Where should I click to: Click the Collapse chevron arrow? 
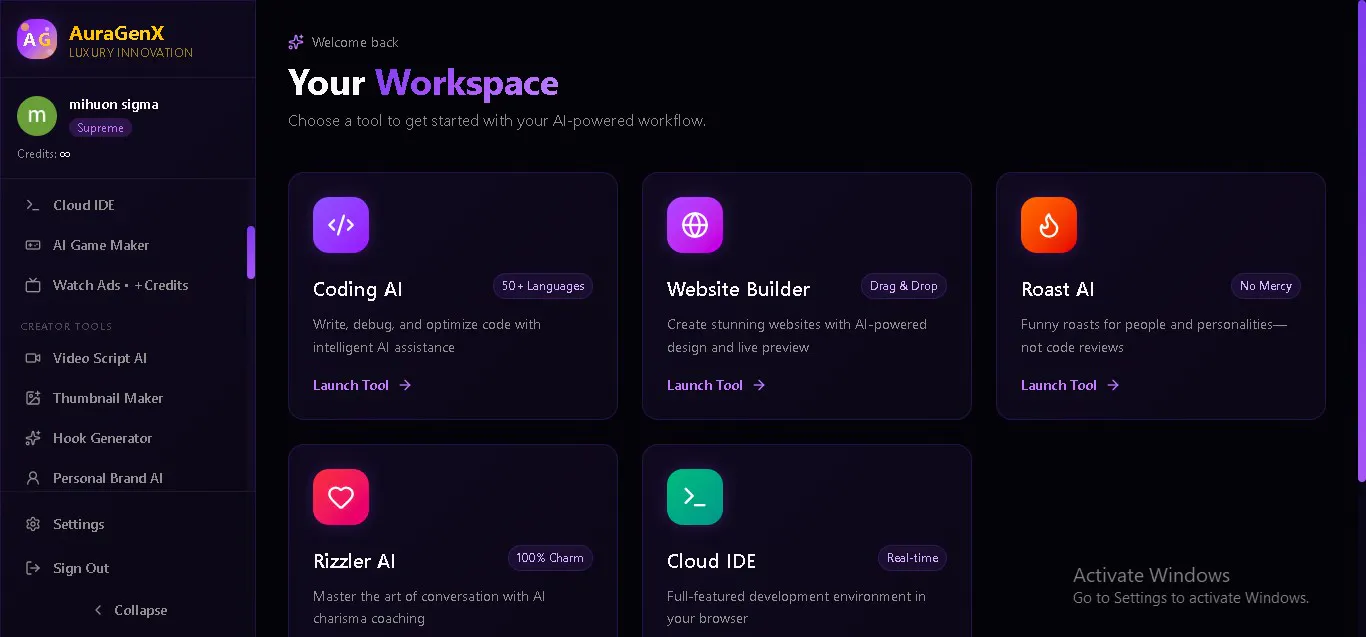(98, 610)
